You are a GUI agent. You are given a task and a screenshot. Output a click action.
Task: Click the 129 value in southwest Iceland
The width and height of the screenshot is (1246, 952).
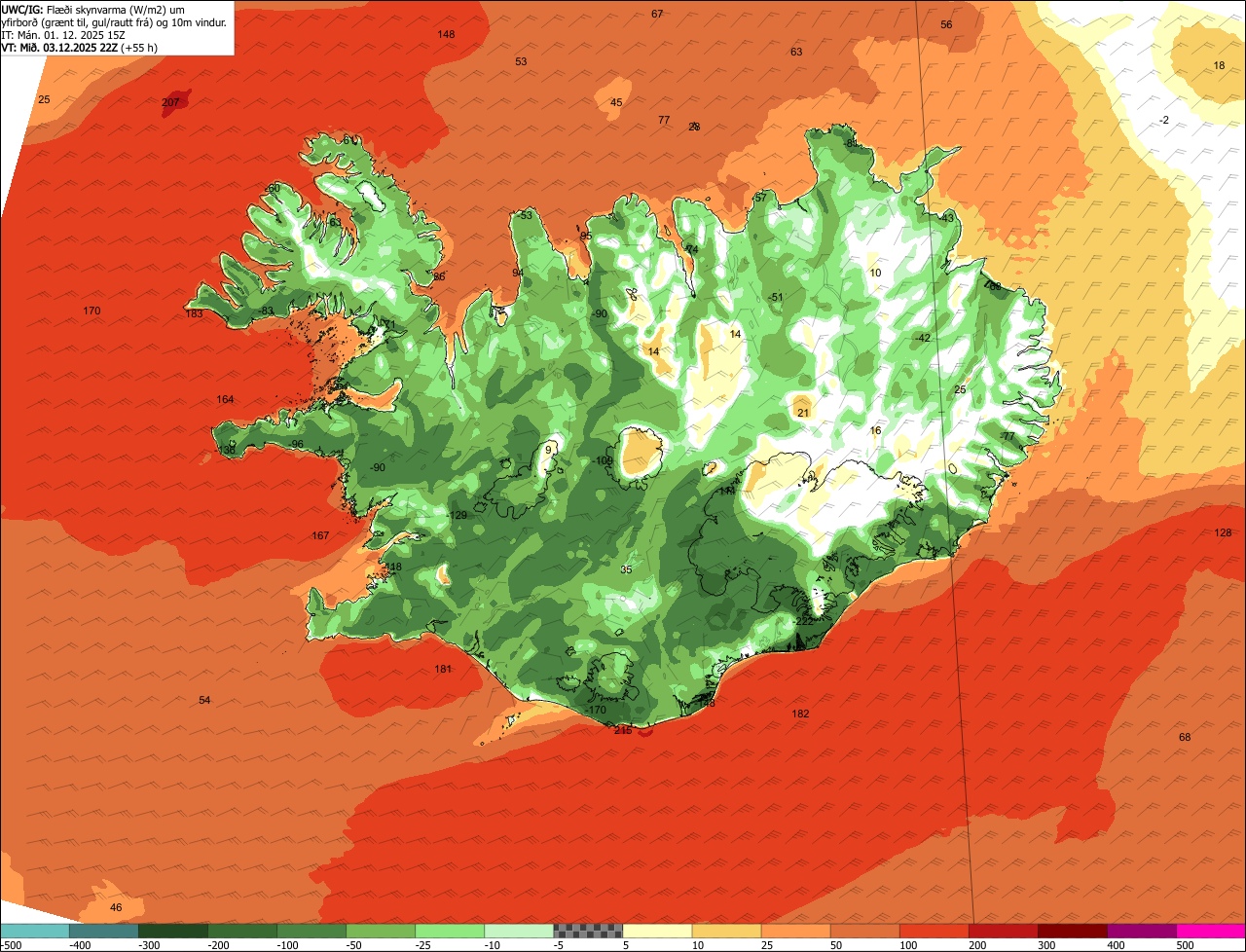pos(458,515)
